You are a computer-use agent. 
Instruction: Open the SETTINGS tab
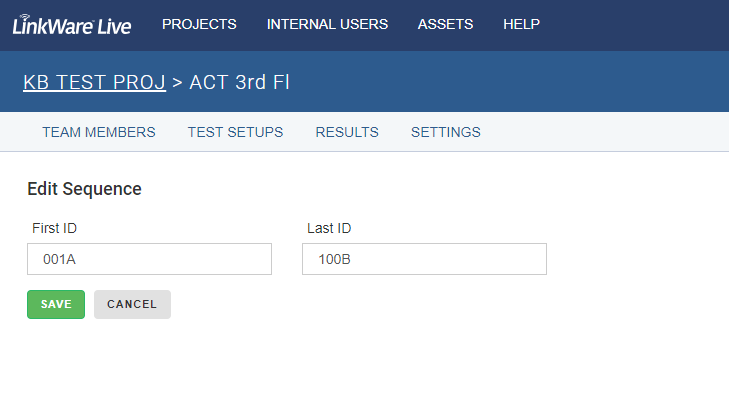click(445, 132)
